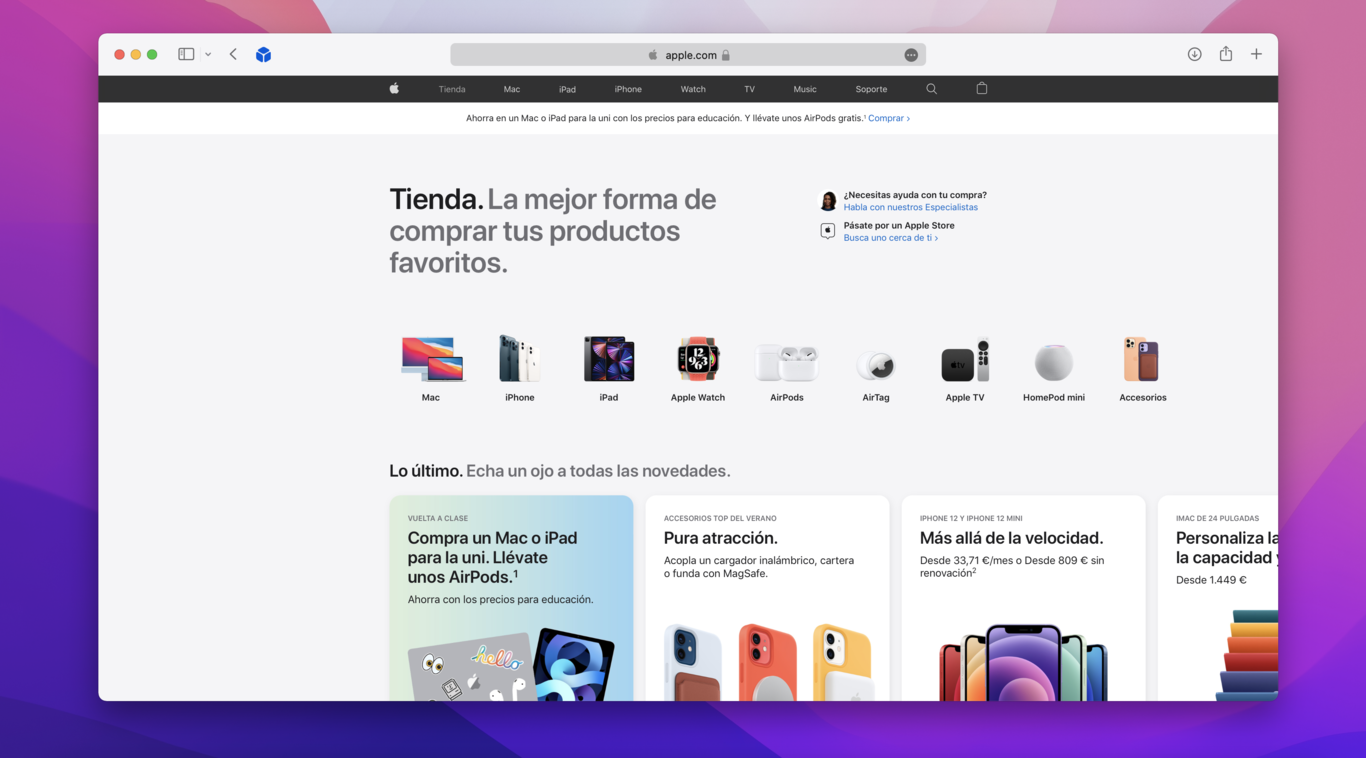This screenshot has width=1366, height=758.
Task: Click the blue cube extension icon
Action: (263, 55)
